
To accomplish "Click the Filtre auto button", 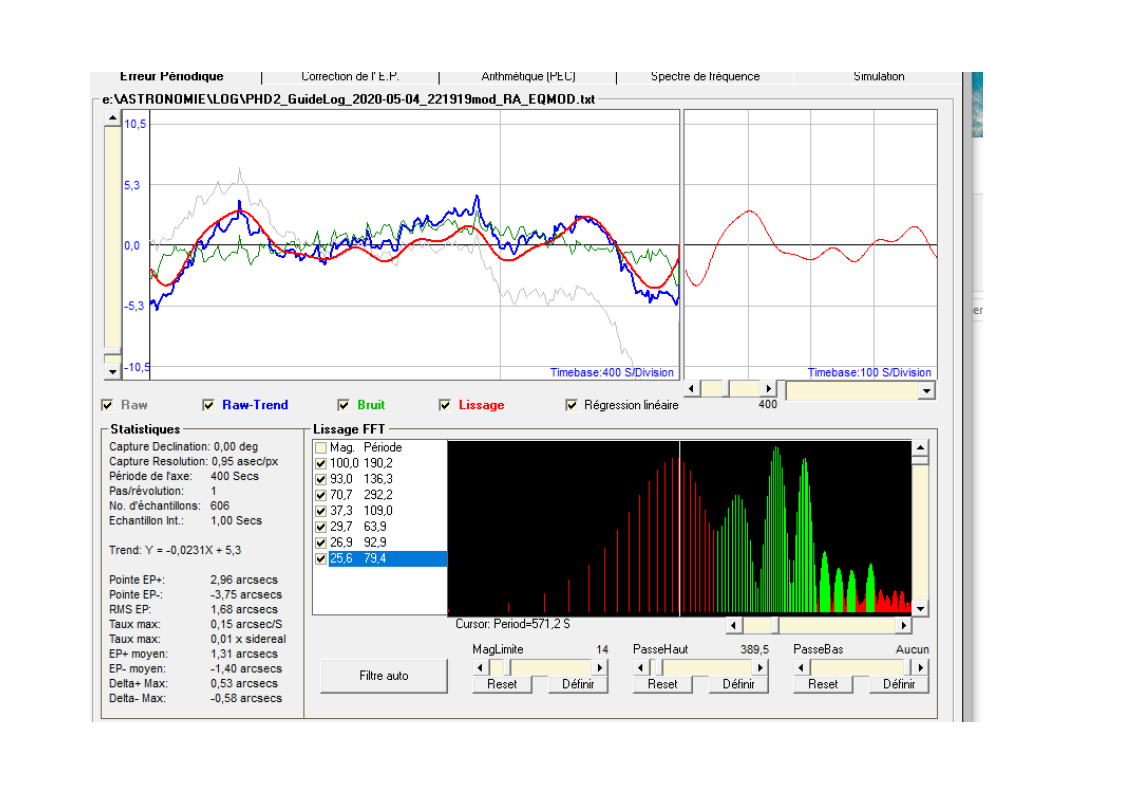I will [x=384, y=676].
